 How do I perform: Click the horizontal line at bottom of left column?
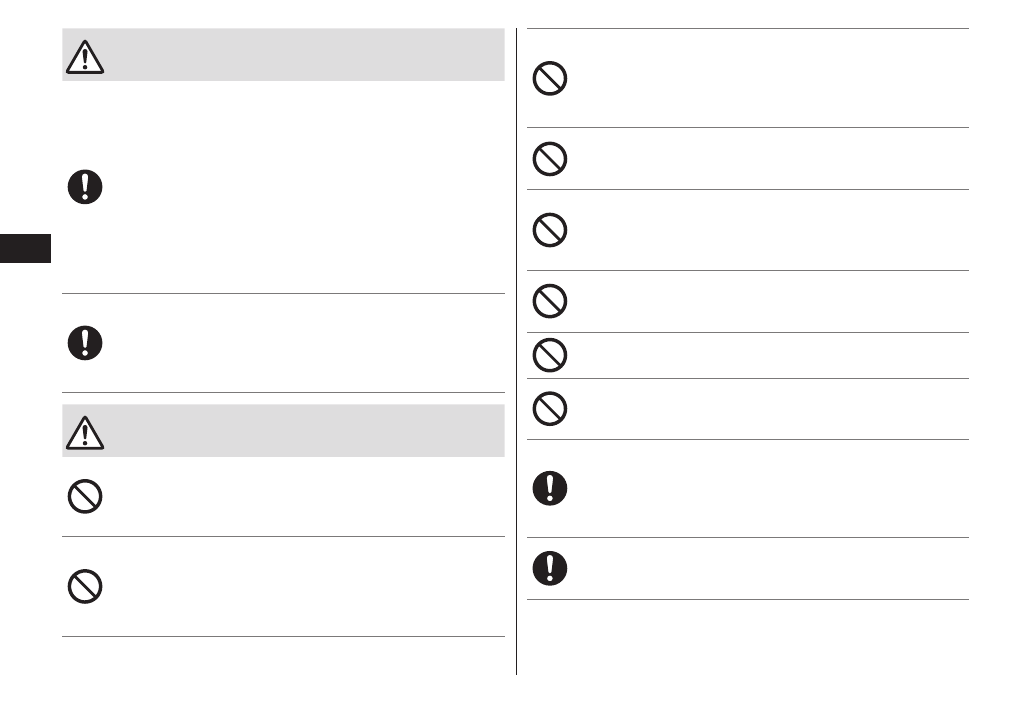tap(283, 636)
